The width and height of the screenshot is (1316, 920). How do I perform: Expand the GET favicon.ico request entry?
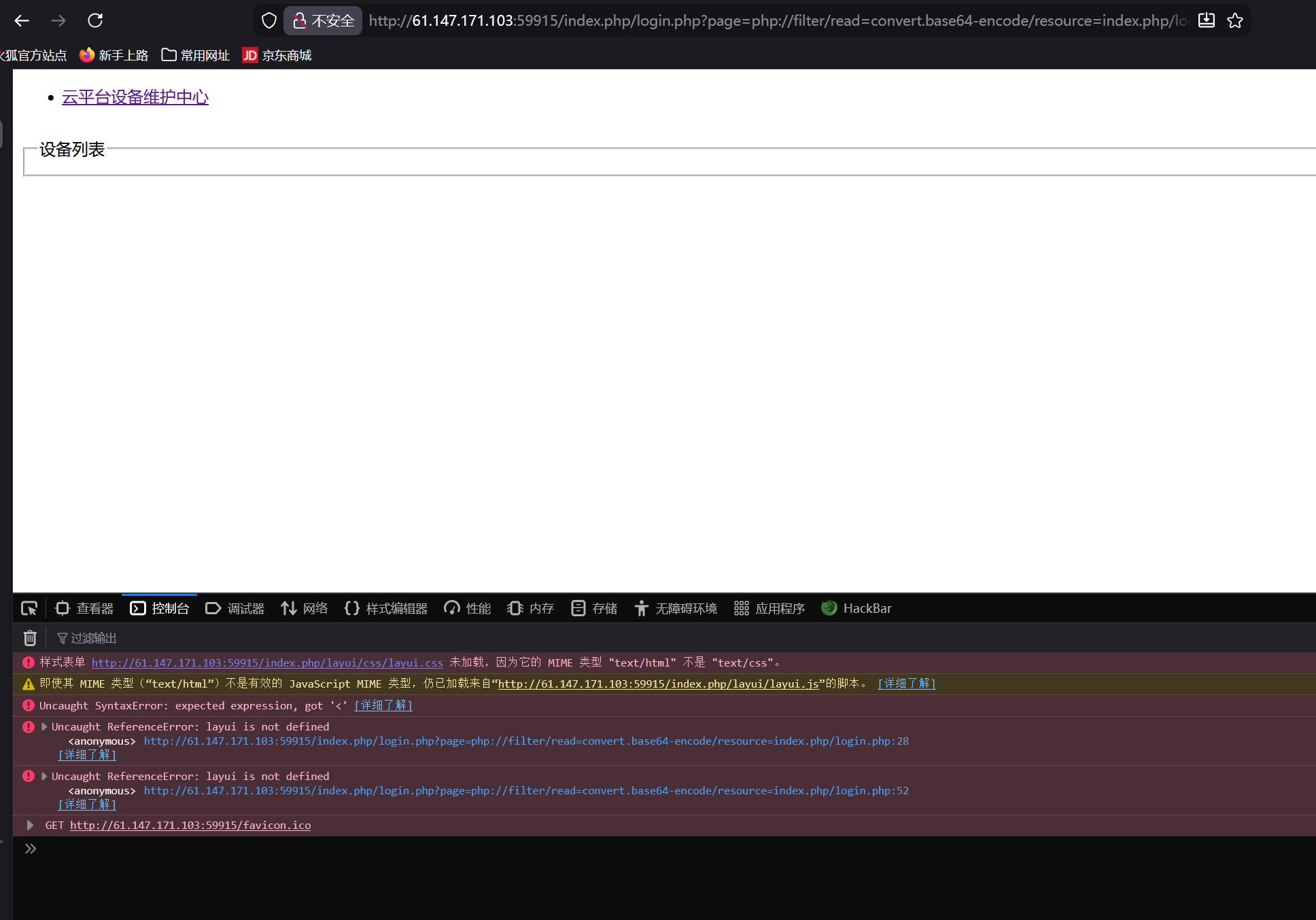tap(30, 825)
